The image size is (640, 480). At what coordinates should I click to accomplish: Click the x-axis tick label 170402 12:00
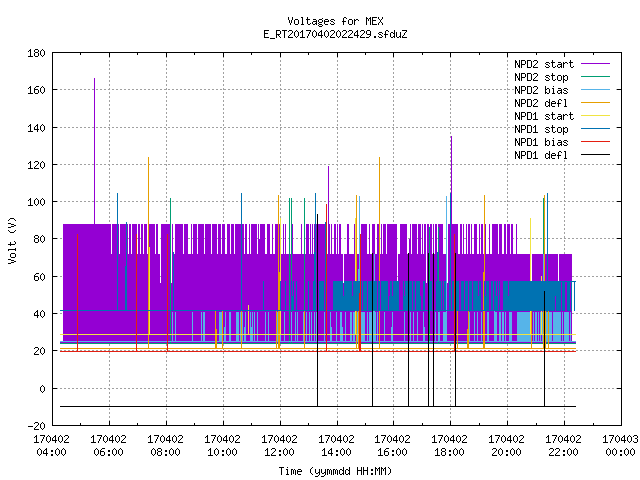[x=280, y=446]
